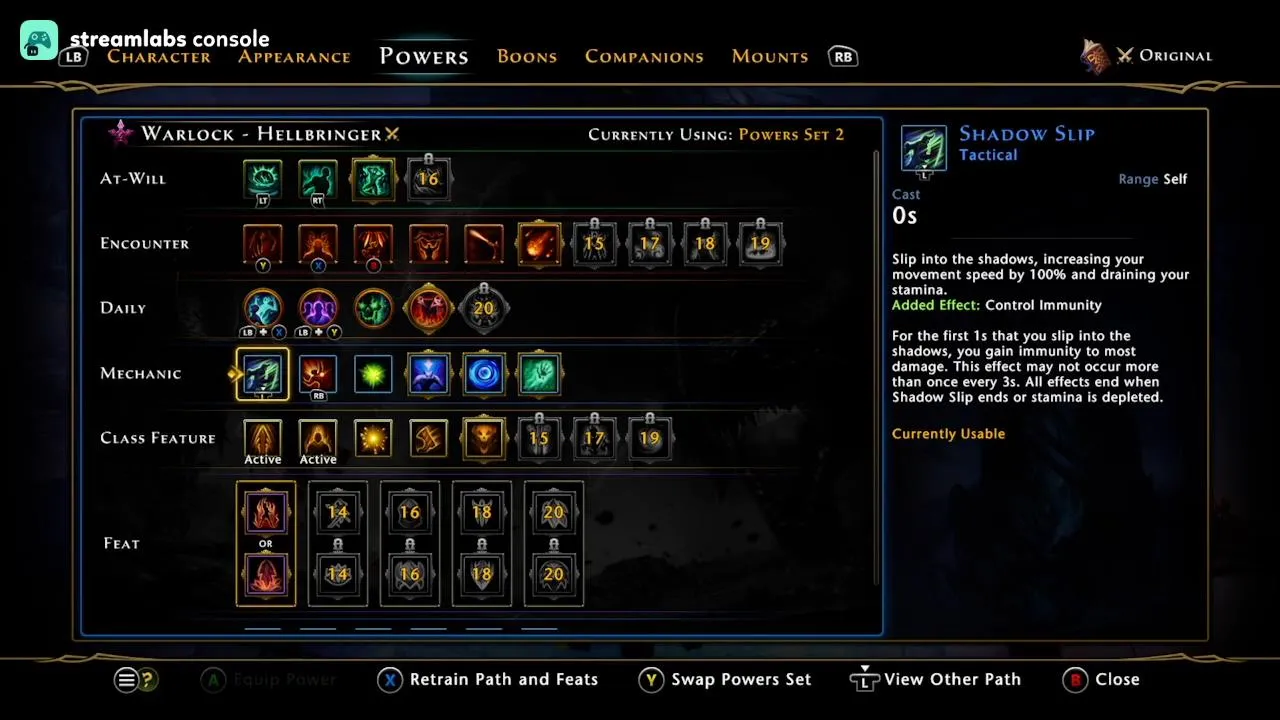Choose the lower flame Feat option

pos(266,574)
